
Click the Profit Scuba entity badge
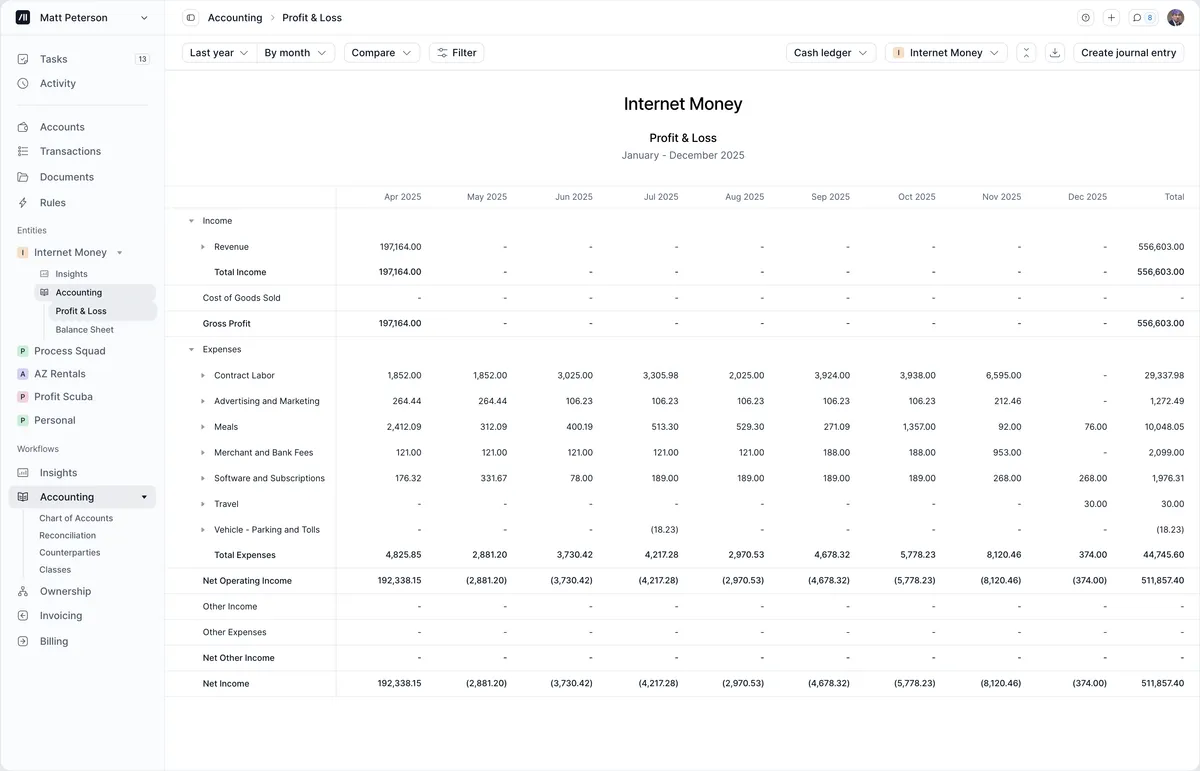coord(23,397)
